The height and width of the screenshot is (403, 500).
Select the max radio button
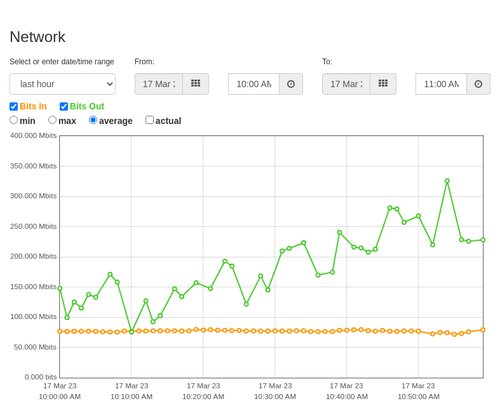(x=52, y=120)
